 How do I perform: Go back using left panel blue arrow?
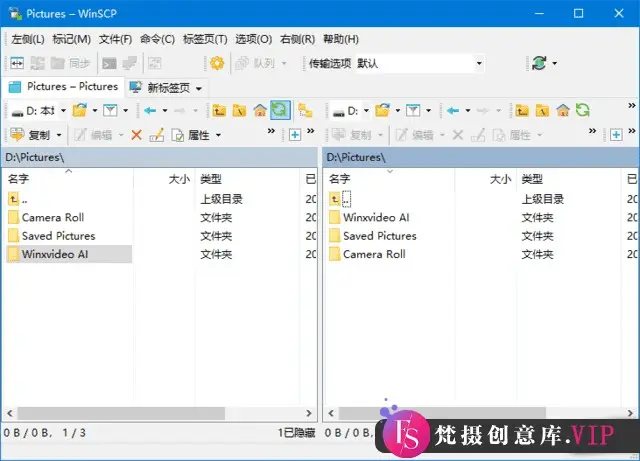pyautogui.click(x=150, y=110)
